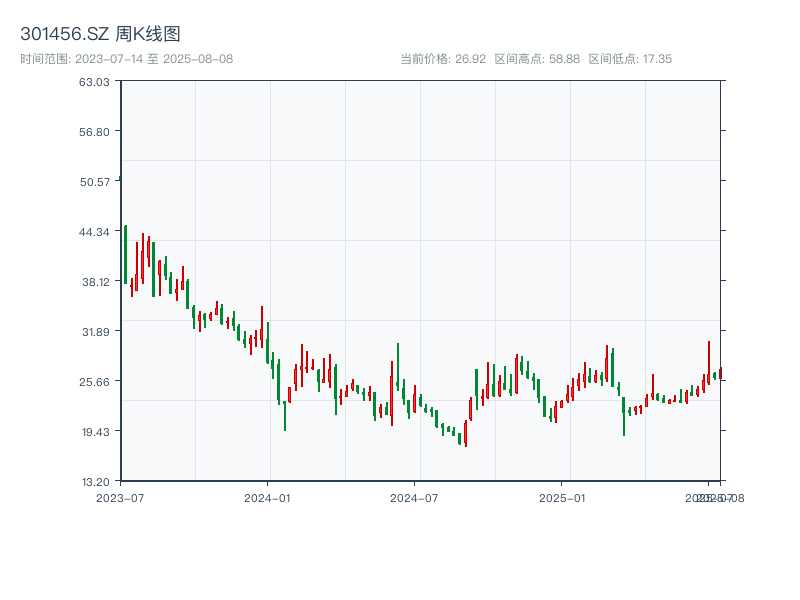Click the 2024-07 x-axis label

click(x=414, y=498)
